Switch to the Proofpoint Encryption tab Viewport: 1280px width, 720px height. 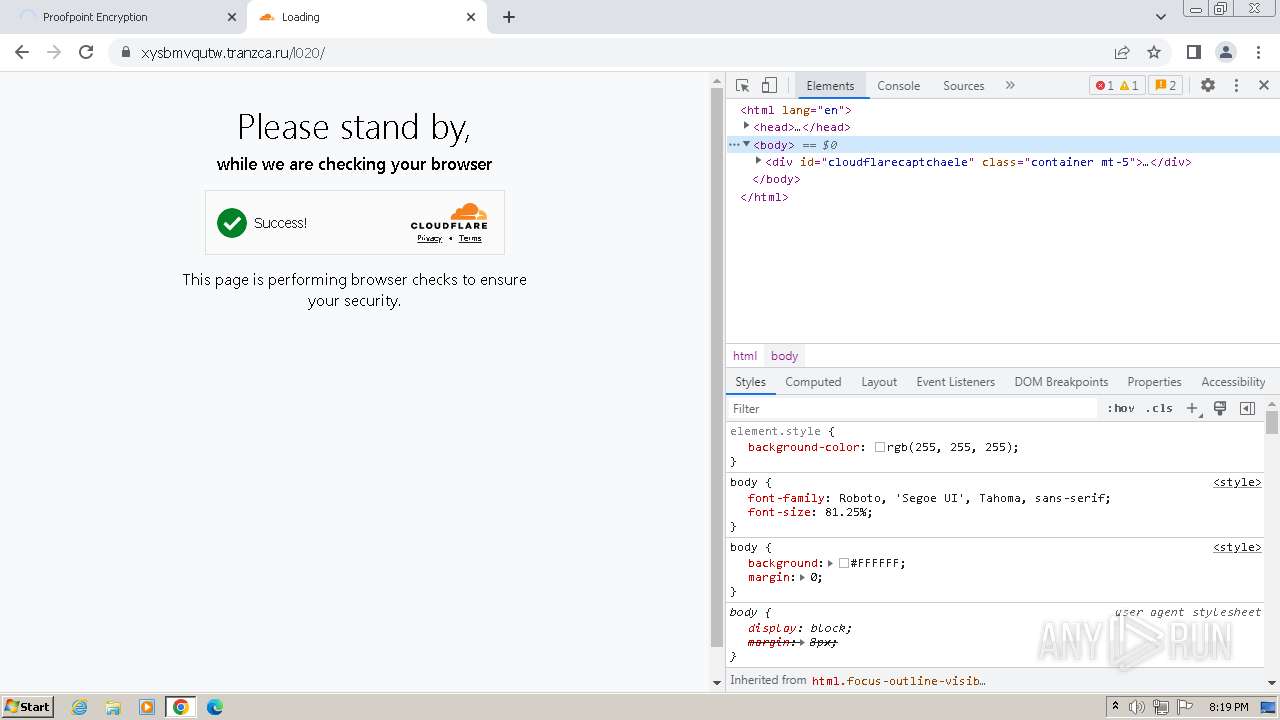pyautogui.click(x=125, y=17)
